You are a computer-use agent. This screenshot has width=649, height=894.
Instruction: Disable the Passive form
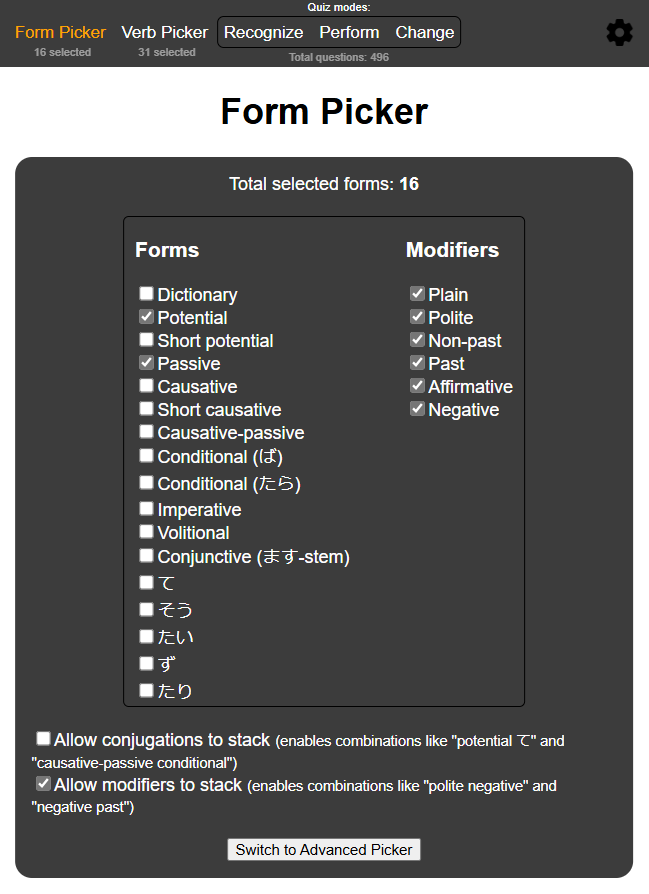pyautogui.click(x=146, y=363)
